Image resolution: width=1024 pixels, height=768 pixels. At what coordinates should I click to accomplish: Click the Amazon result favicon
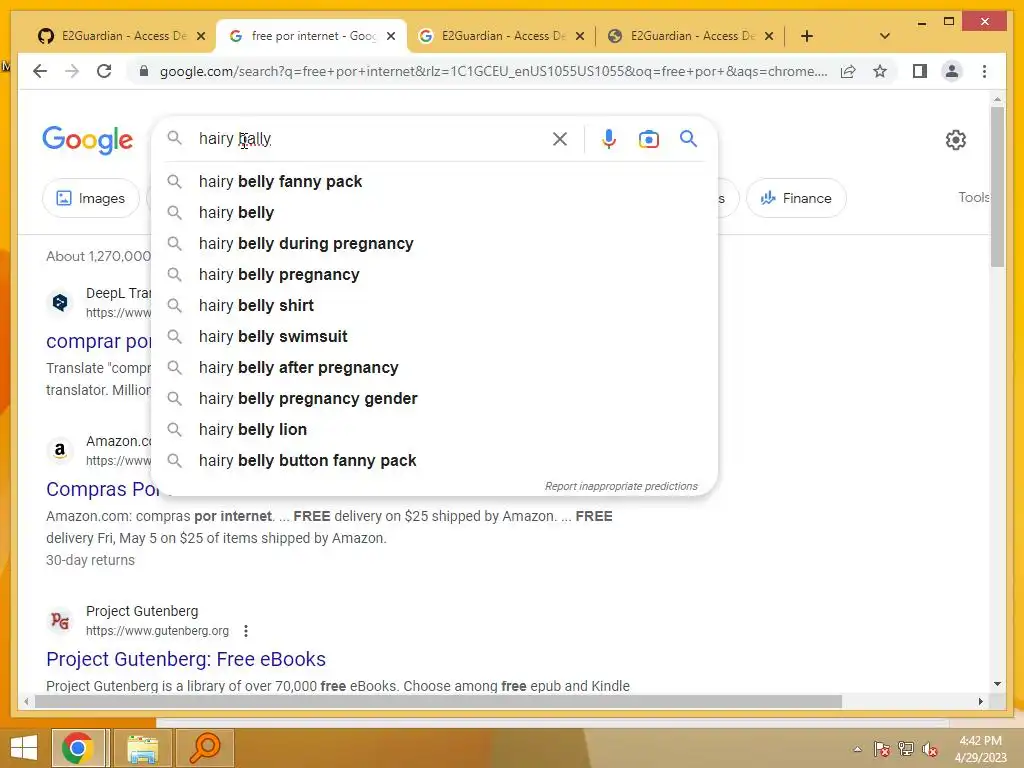point(59,450)
